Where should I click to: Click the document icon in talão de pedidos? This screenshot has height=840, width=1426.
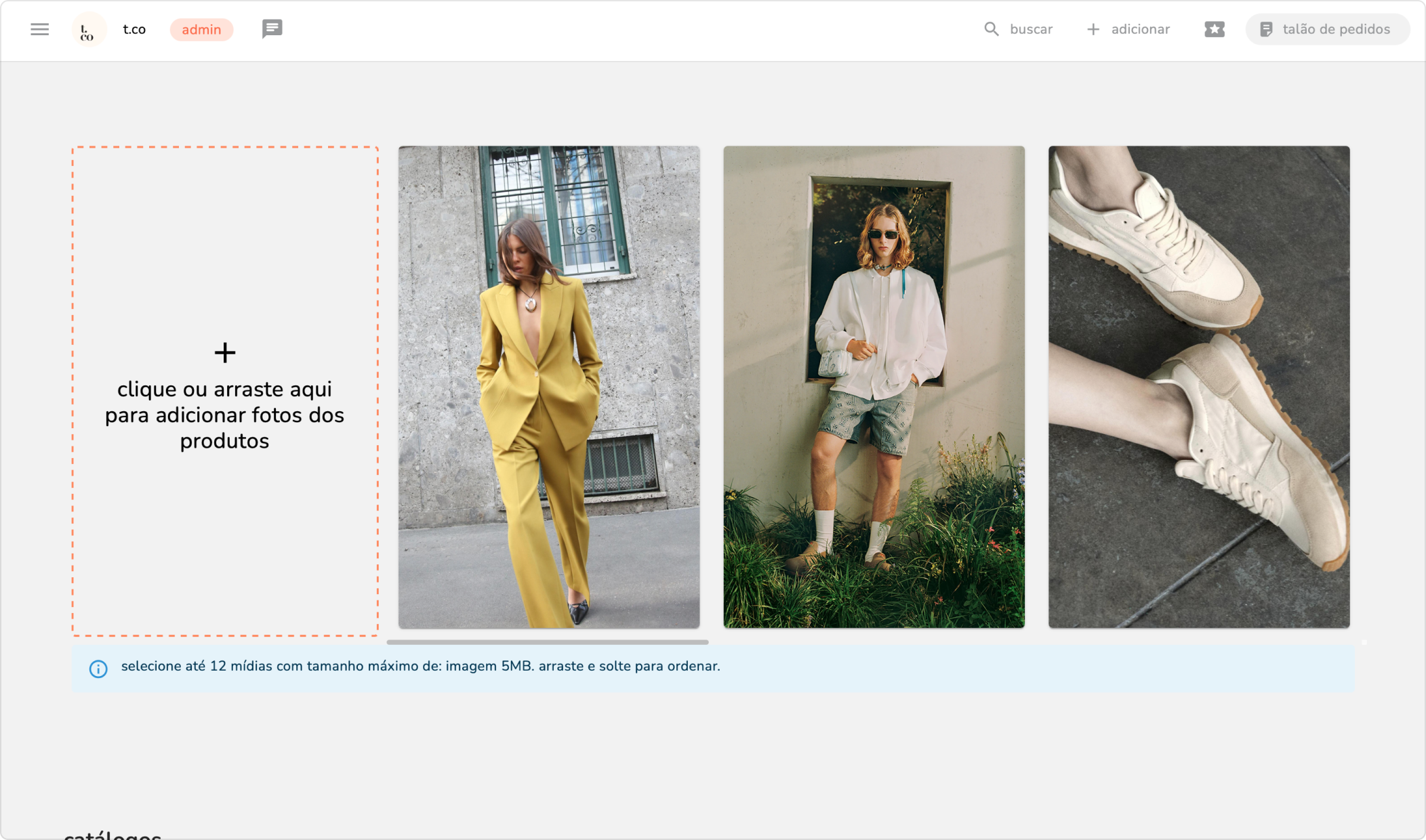coord(1265,29)
